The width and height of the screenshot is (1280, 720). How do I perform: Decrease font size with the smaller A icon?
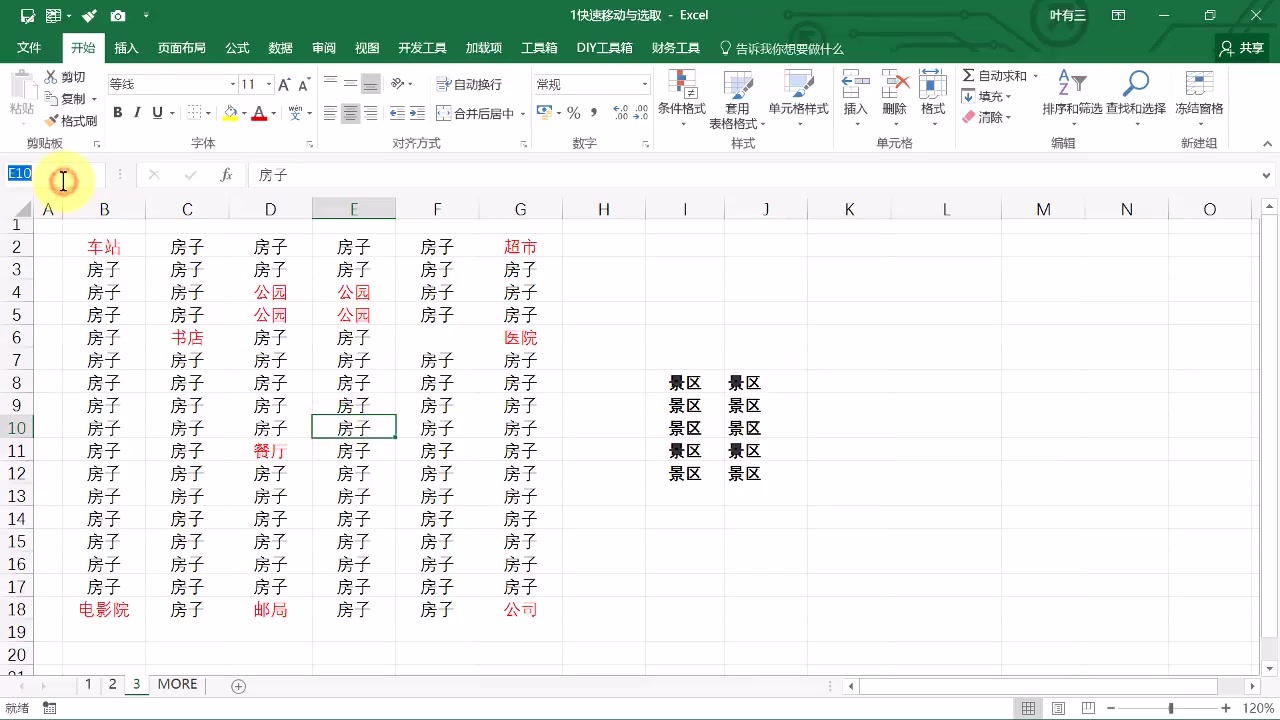(x=304, y=84)
